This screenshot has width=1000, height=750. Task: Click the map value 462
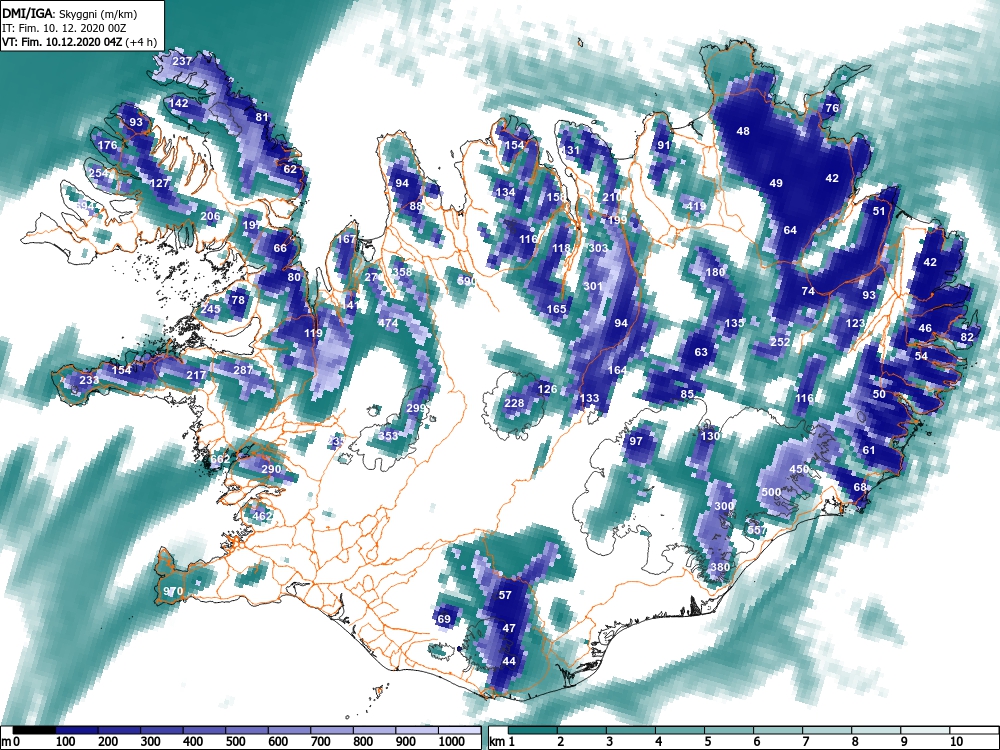pyautogui.click(x=262, y=516)
